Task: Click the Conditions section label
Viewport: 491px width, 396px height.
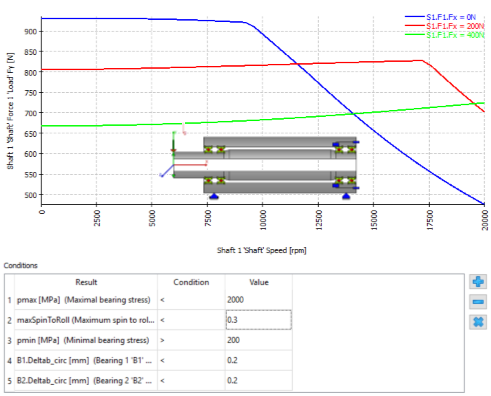Action: (21, 265)
